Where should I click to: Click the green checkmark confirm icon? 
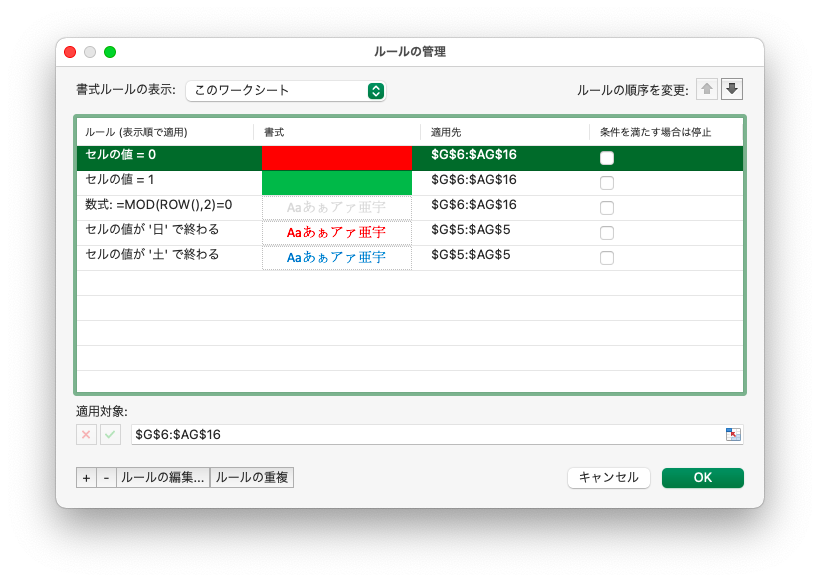(110, 434)
